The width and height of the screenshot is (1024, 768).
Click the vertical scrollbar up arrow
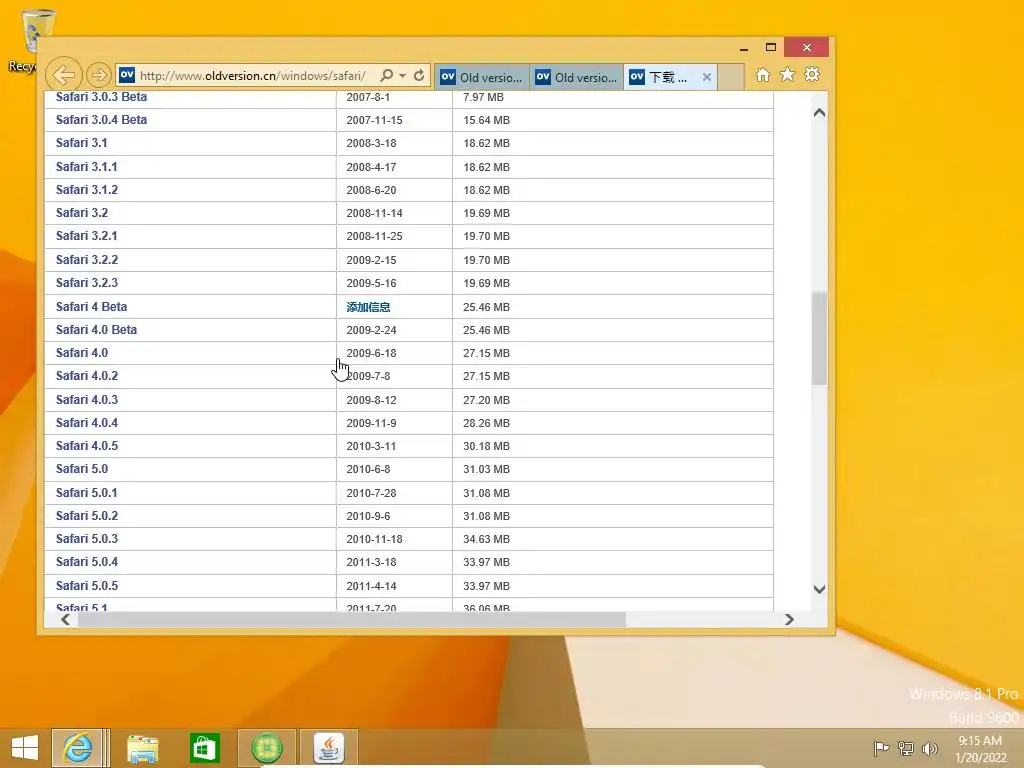click(x=820, y=112)
